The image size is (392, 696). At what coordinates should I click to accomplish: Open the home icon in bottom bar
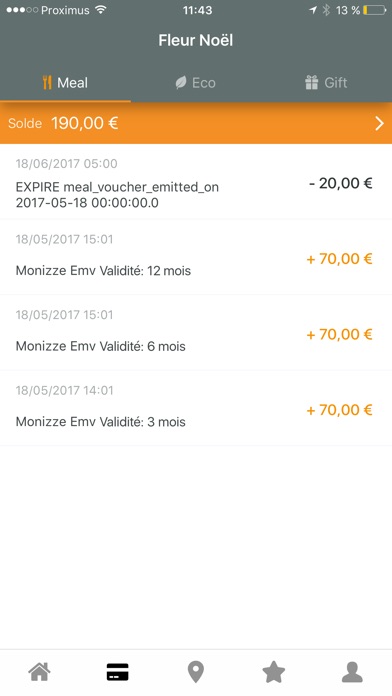[40, 672]
